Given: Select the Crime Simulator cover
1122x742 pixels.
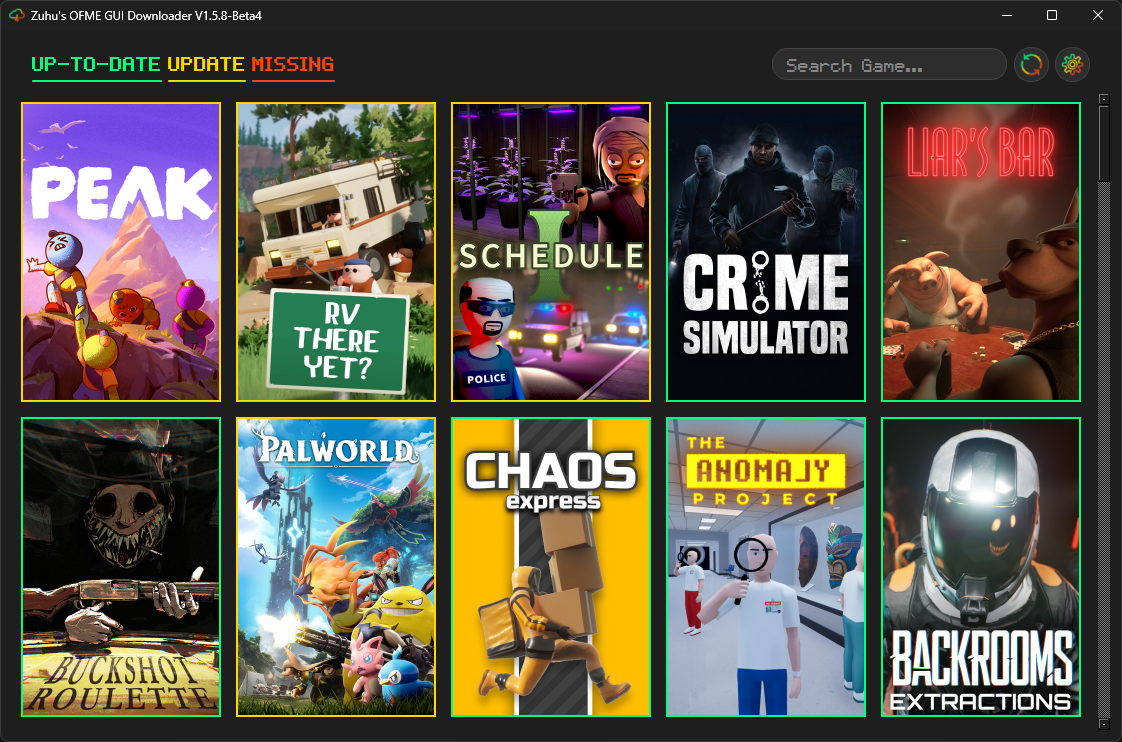Looking at the screenshot, I should (x=766, y=252).
